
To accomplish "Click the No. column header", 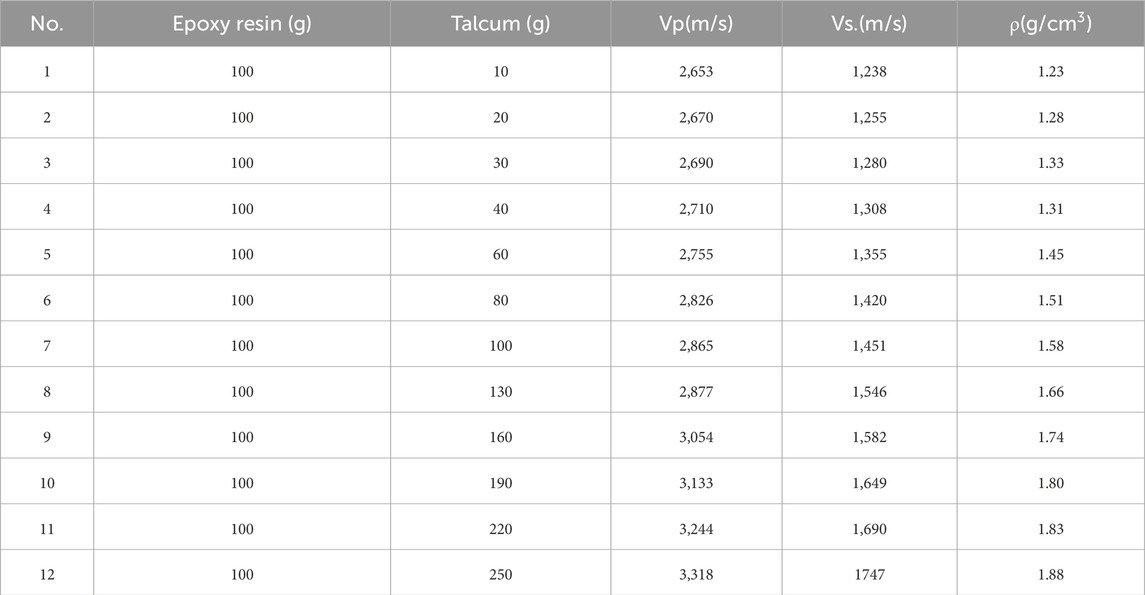I will point(47,23).
